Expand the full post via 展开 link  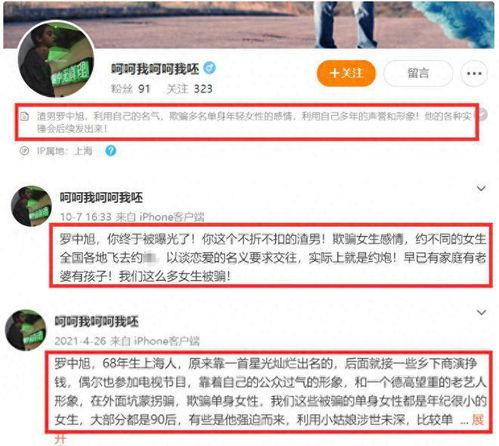pyautogui.click(x=477, y=420)
